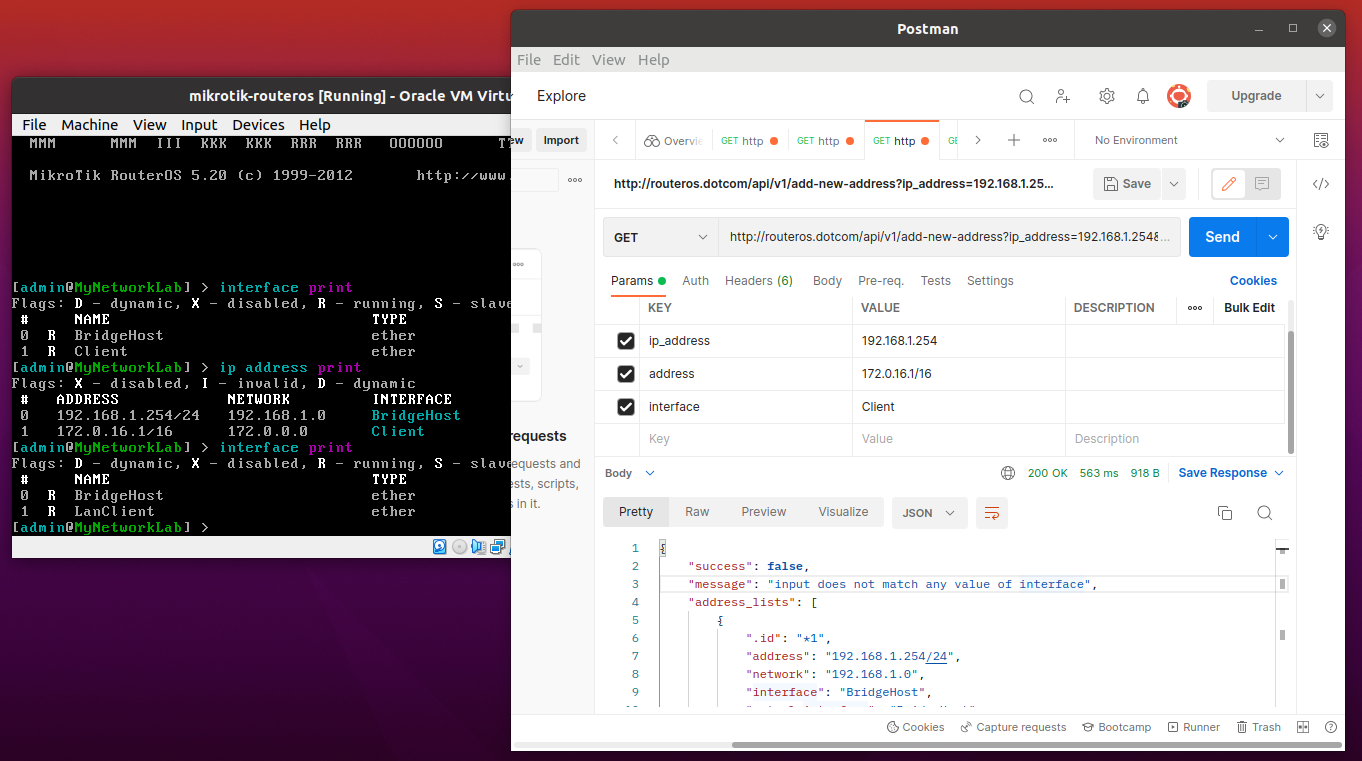
Task: Open the help question mark icon
Action: (1331, 727)
